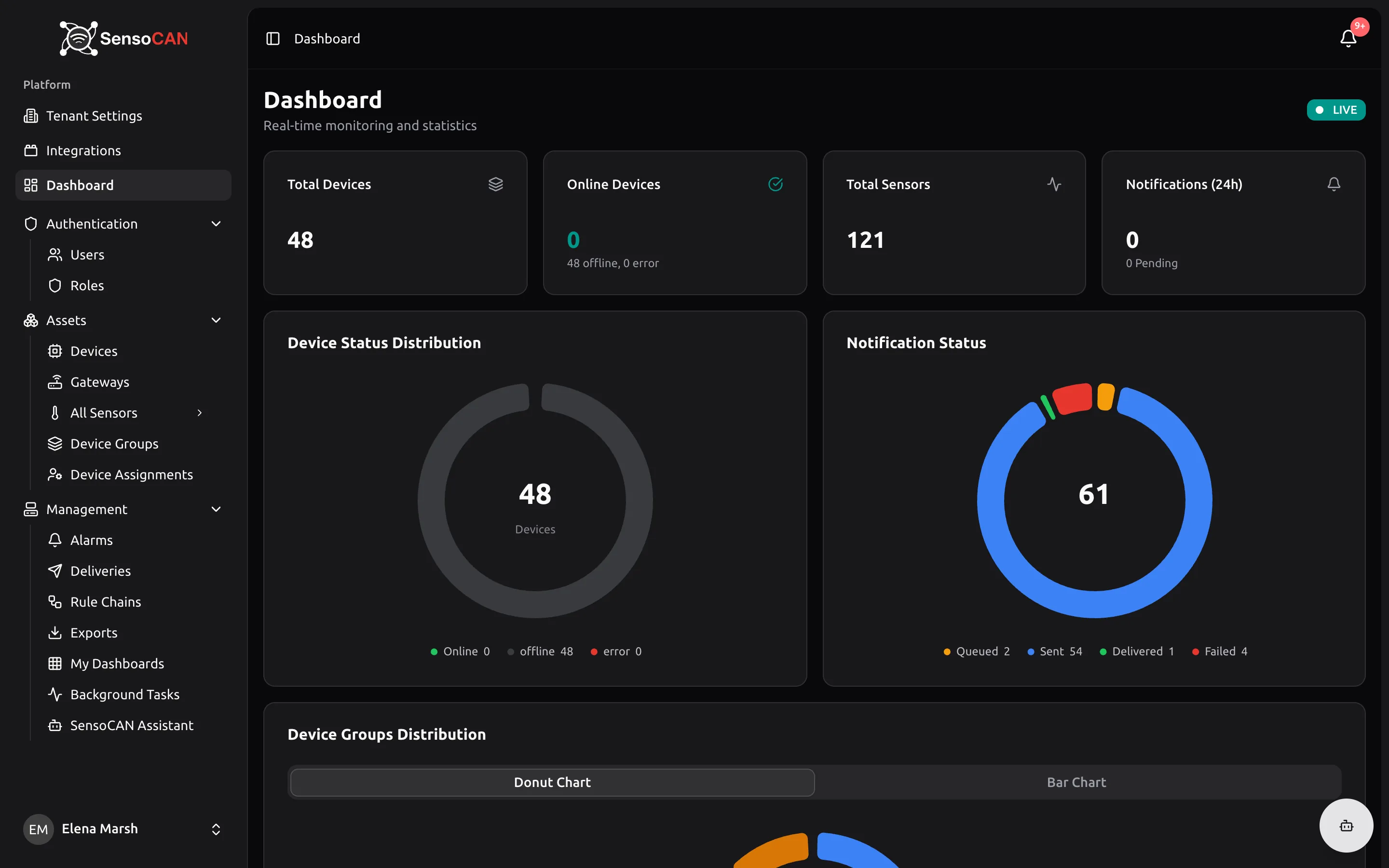Click the Management server icon

pos(30,509)
